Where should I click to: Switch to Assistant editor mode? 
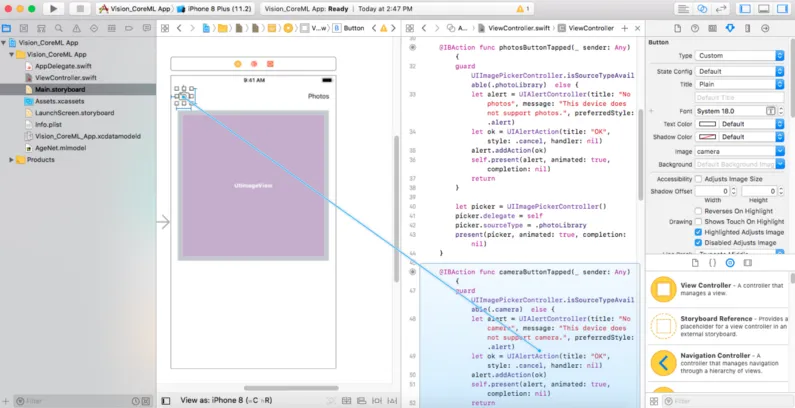(702, 9)
